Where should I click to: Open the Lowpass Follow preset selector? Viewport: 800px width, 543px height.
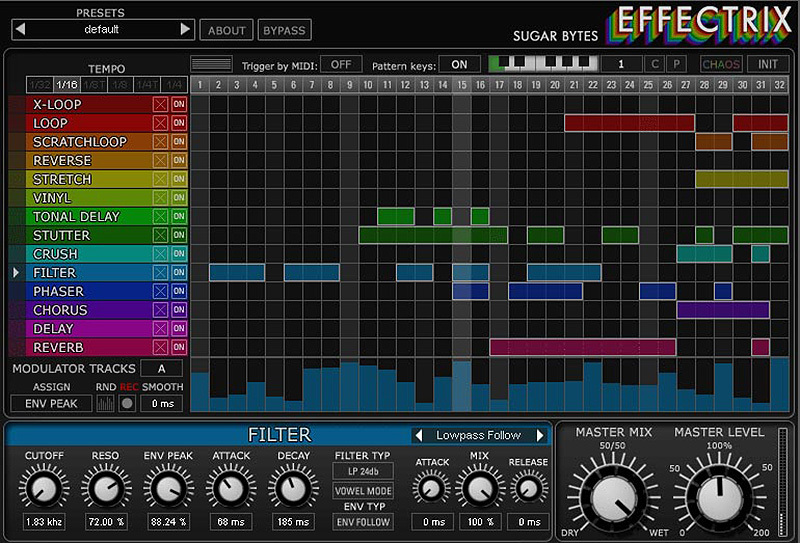[480, 435]
